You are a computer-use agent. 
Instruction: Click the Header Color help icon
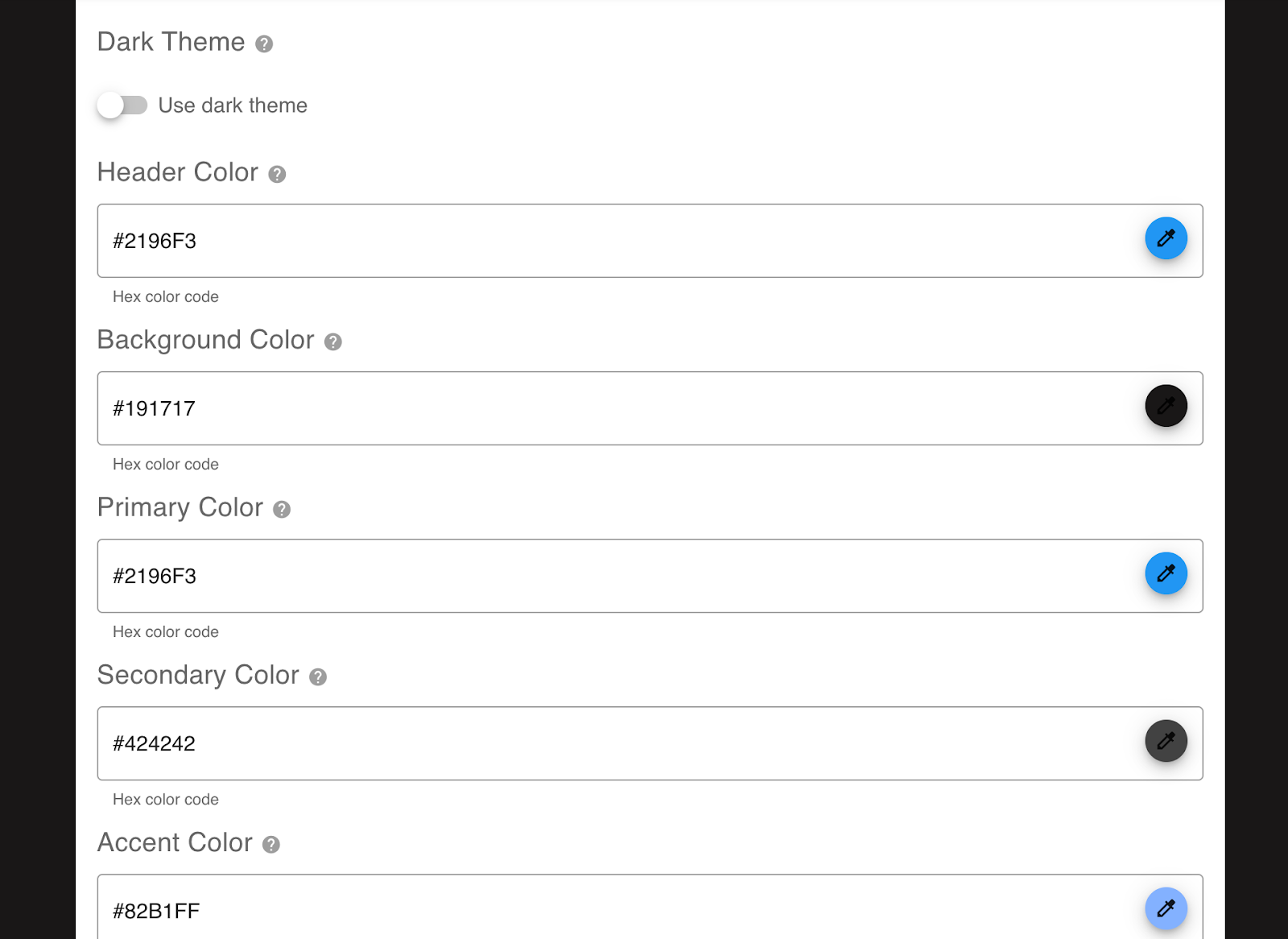click(277, 175)
